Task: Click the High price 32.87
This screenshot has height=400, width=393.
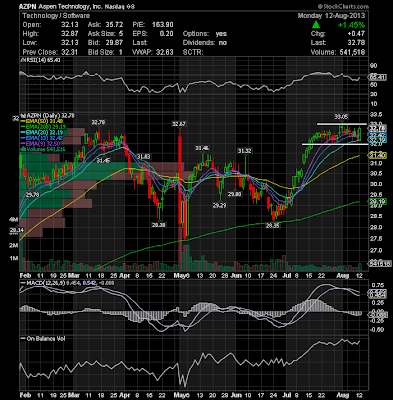Action: tap(70, 34)
